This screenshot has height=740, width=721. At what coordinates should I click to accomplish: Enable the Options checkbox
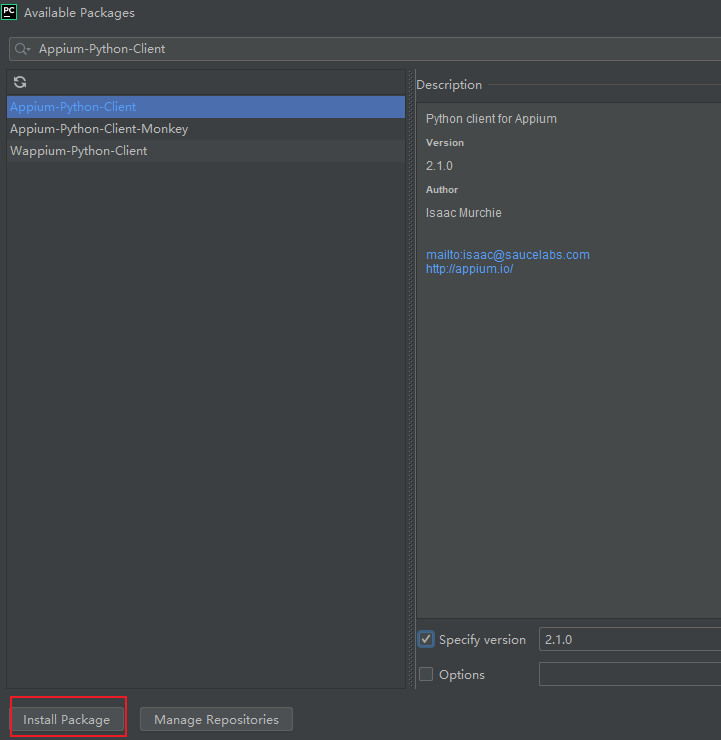click(426, 674)
